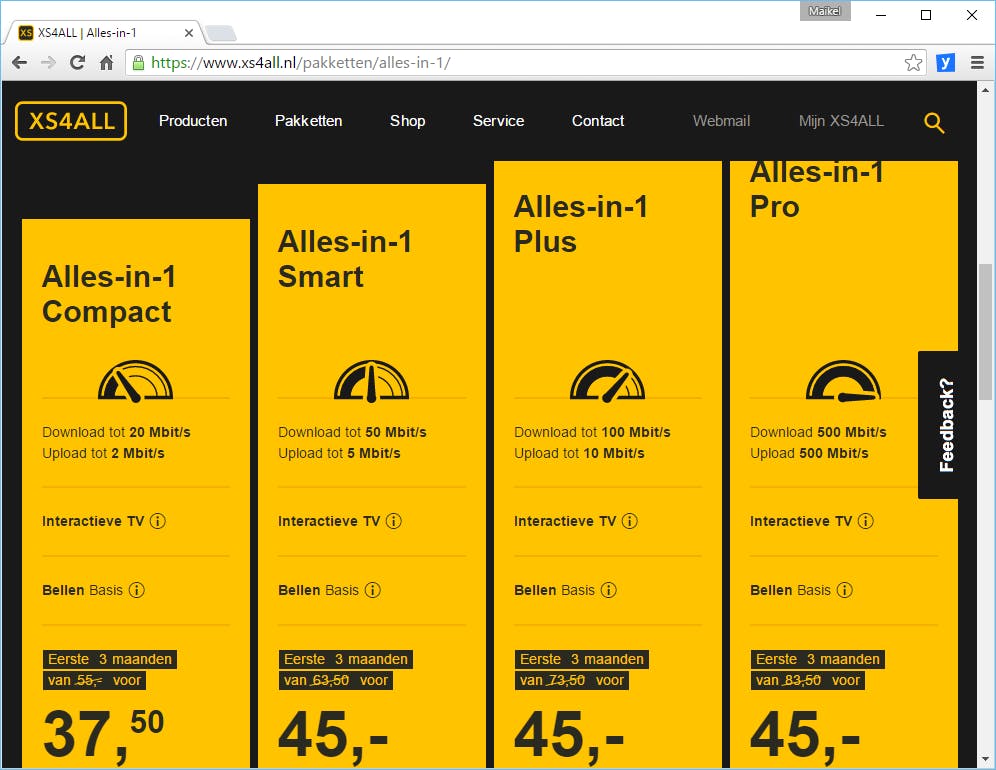Image resolution: width=996 pixels, height=770 pixels.
Task: Go back with the browser back arrow
Action: (20, 62)
